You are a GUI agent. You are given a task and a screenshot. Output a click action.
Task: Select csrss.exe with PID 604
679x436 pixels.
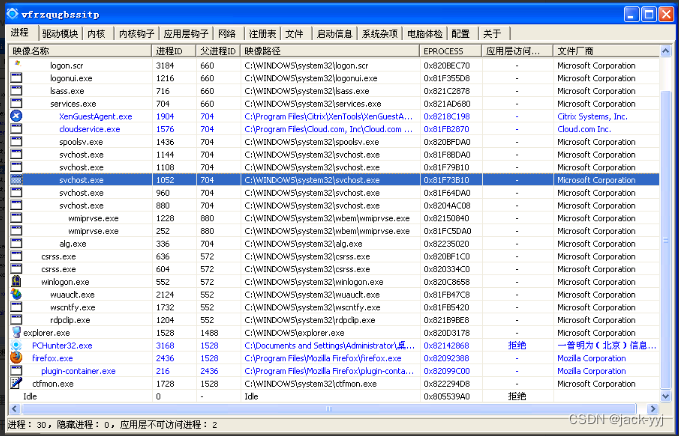point(334,269)
